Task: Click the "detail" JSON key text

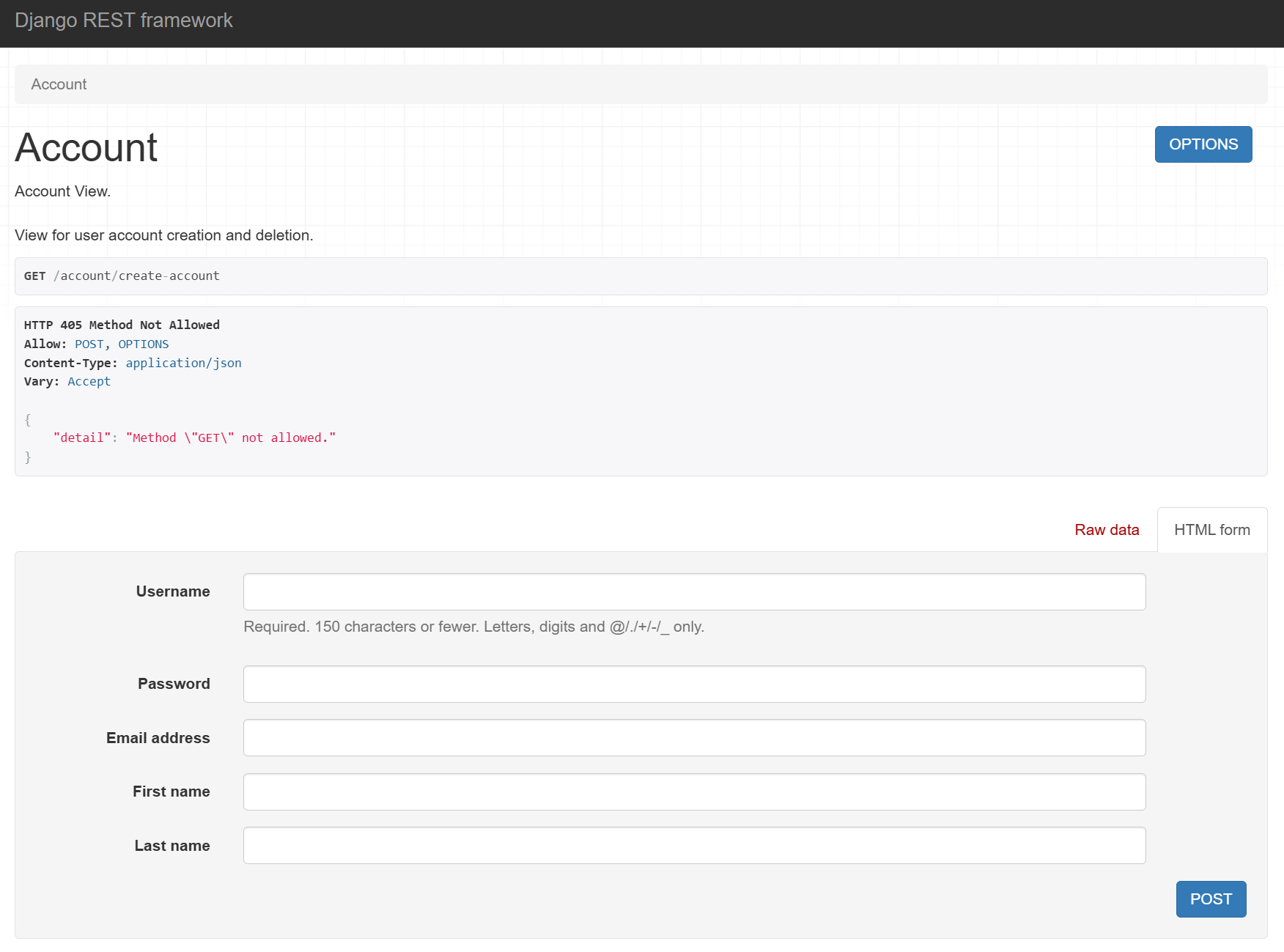Action: click(82, 438)
